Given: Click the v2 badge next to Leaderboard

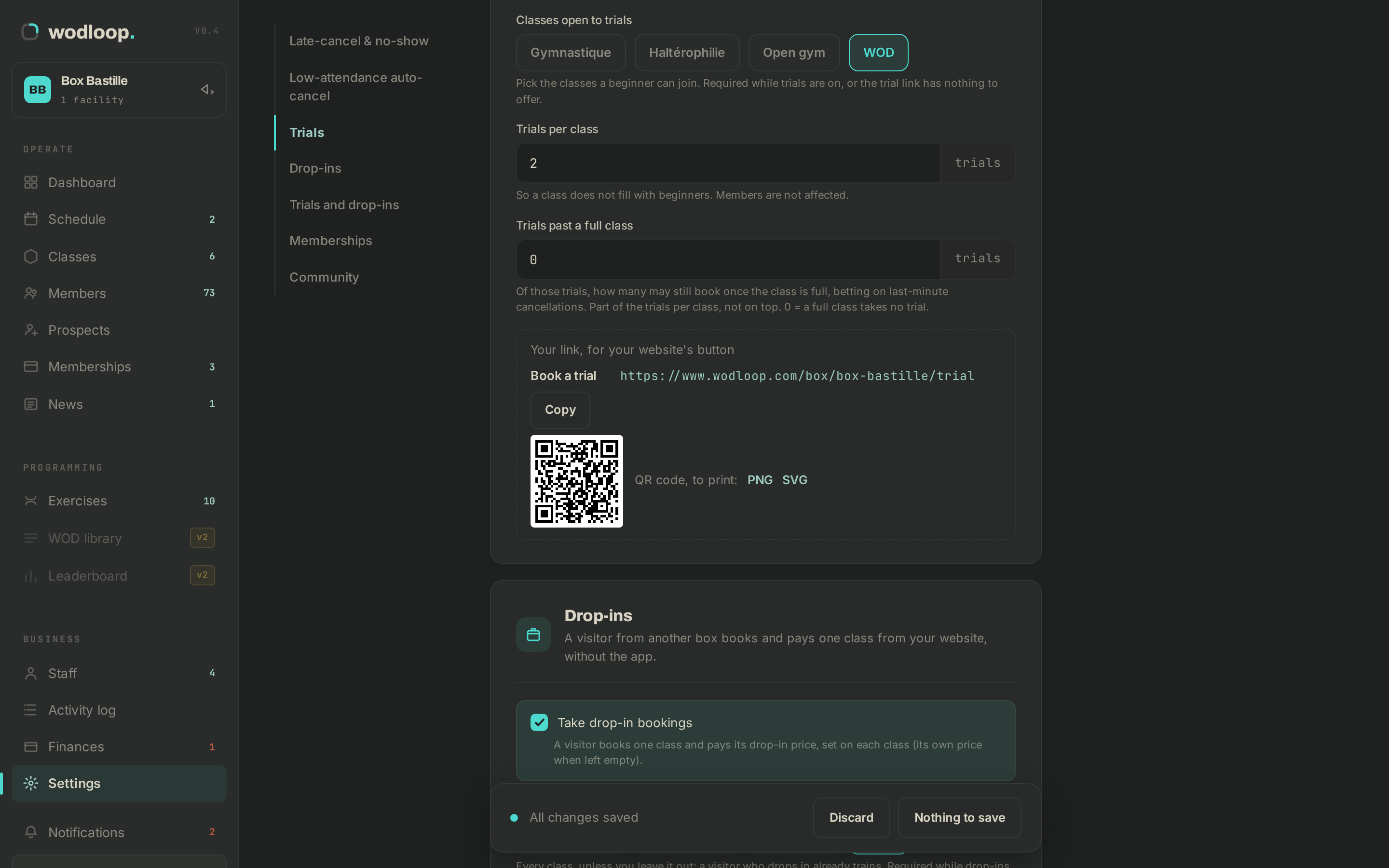Looking at the screenshot, I should click(x=202, y=575).
